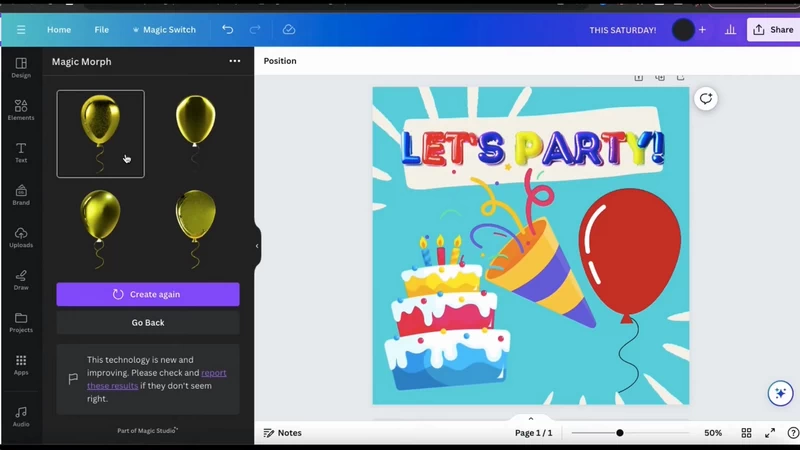This screenshot has width=800, height=450.
Task: Adjust the zoom slider handle
Action: tap(619, 433)
